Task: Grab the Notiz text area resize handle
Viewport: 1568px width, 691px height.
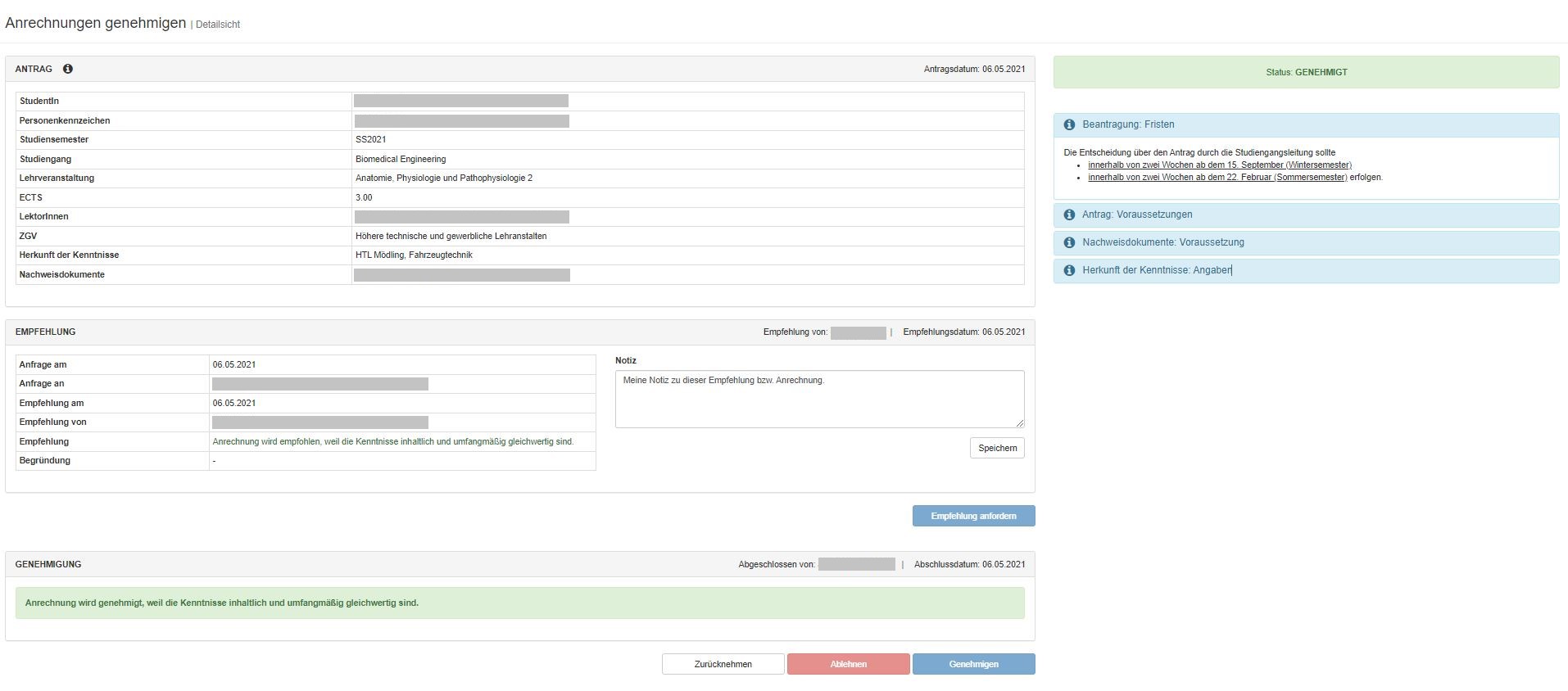Action: pos(1020,423)
